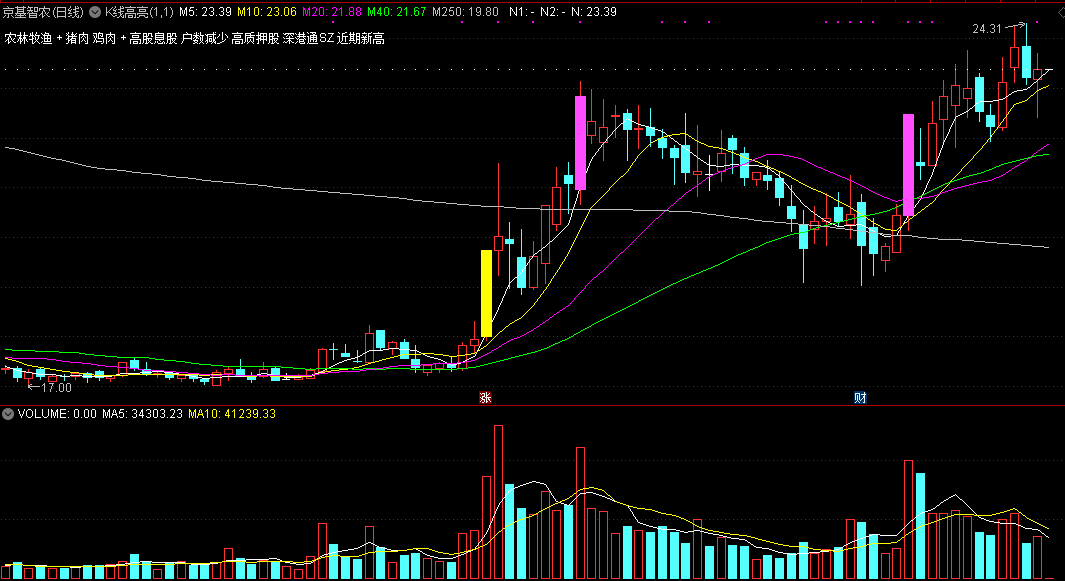Expand the plus sign before 猪肉
Screen dimensions: 1065x581
click(59, 38)
